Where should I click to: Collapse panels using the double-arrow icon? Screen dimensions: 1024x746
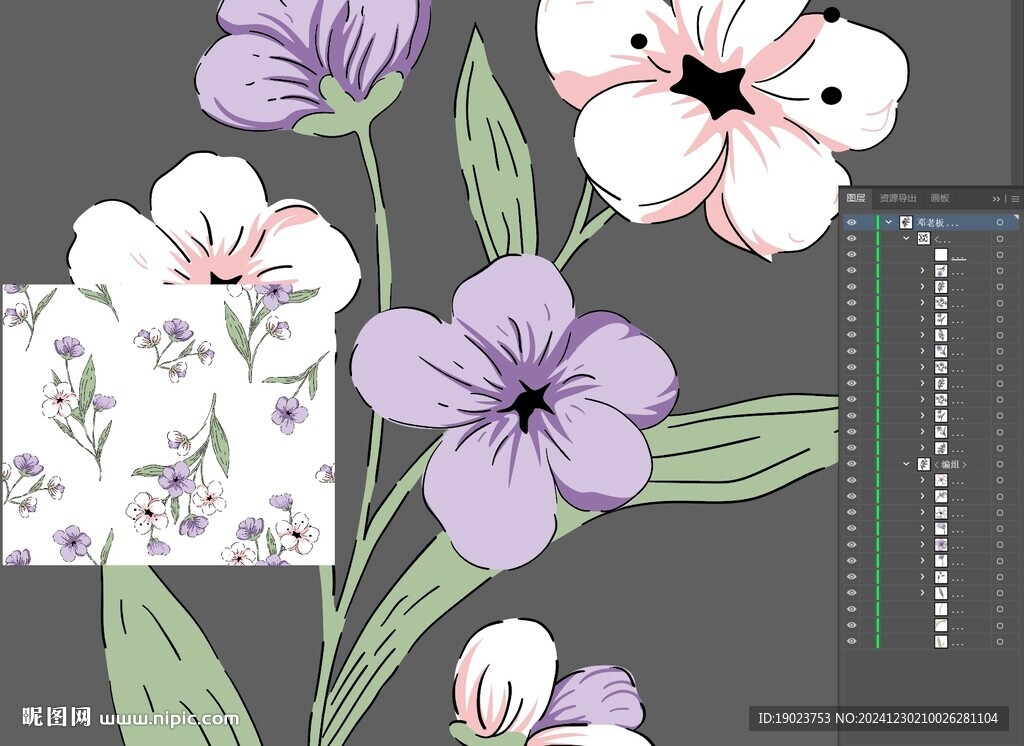[x=996, y=199]
